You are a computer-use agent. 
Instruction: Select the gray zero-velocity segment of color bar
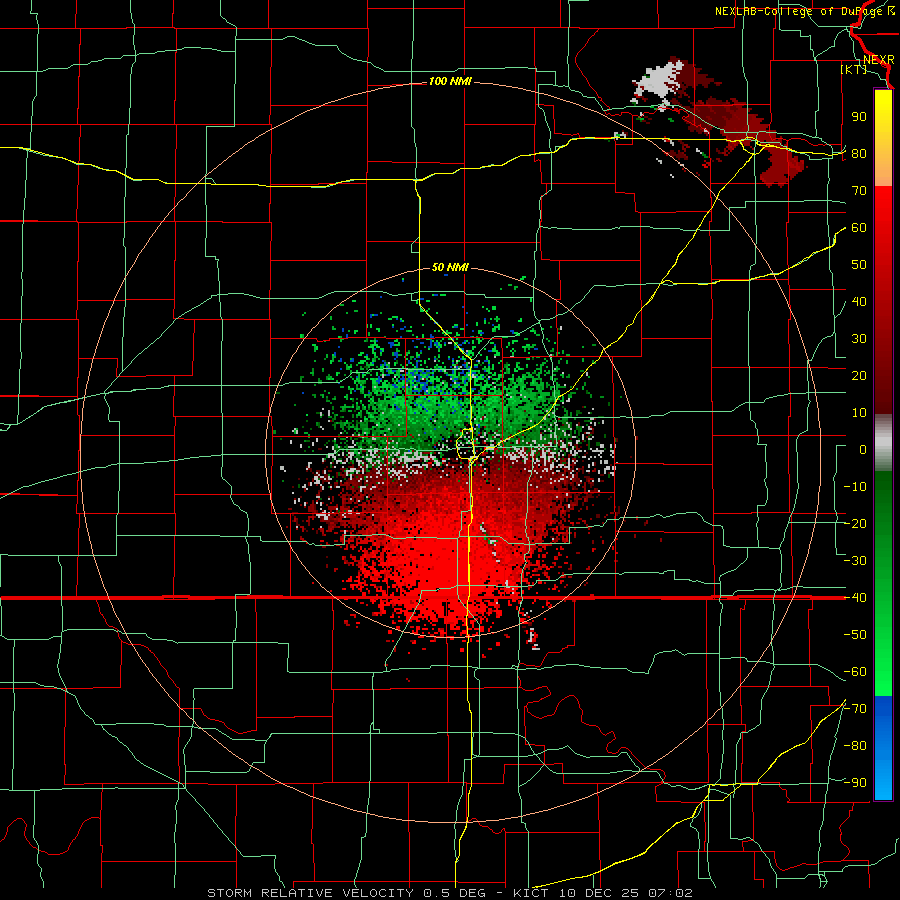tap(883, 443)
